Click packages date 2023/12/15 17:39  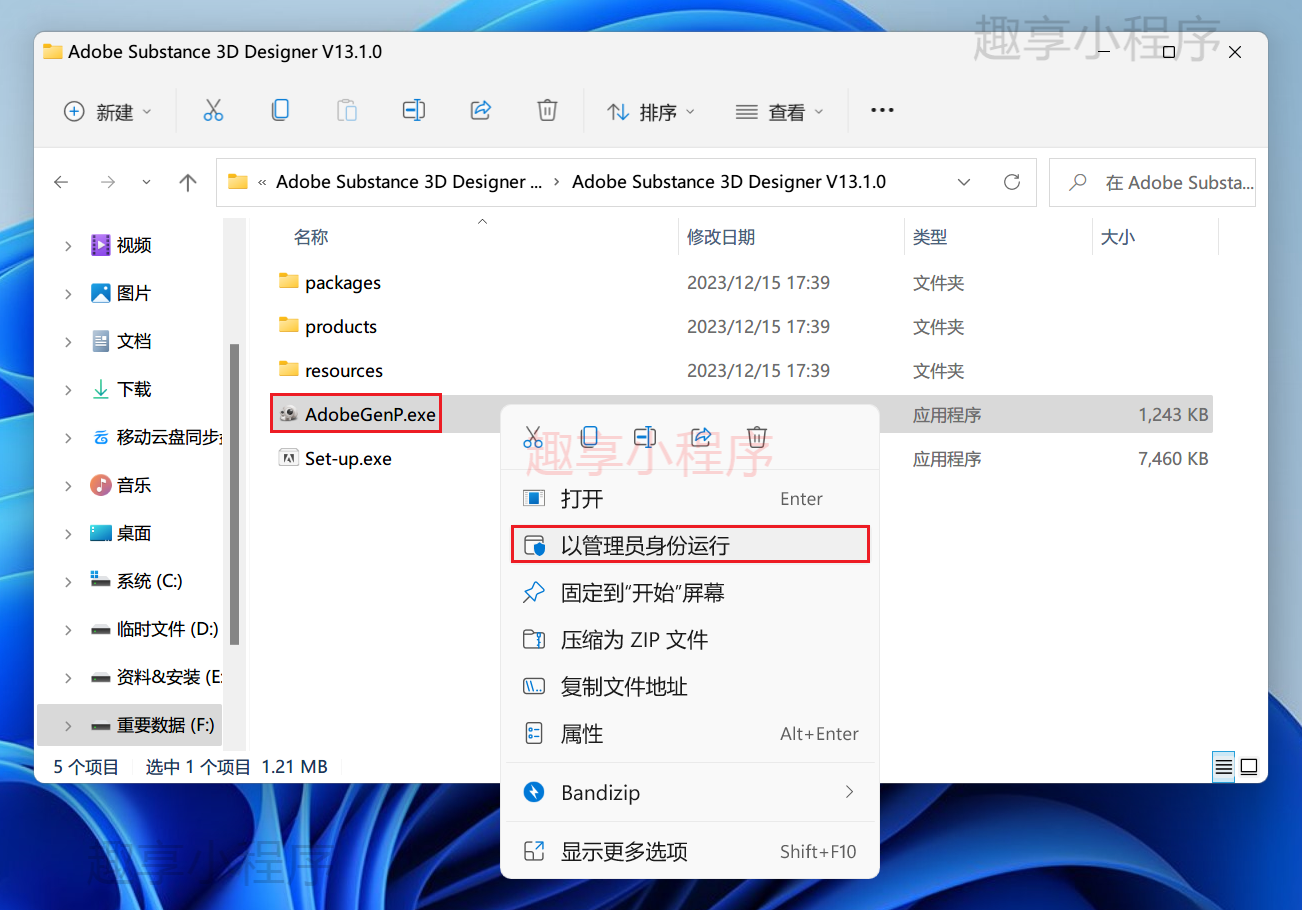tap(758, 283)
